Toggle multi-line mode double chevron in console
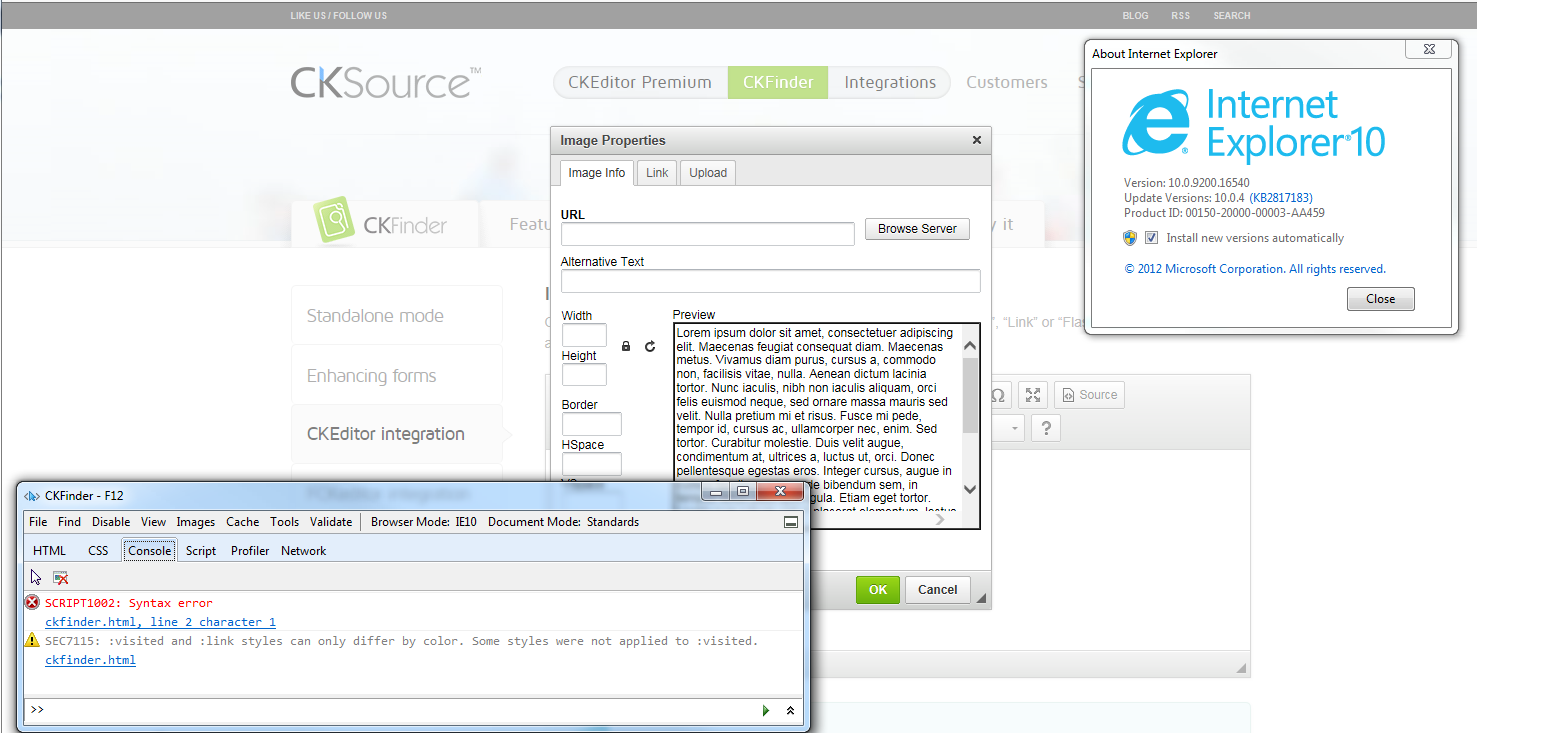The width and height of the screenshot is (1563, 733). coord(790,710)
